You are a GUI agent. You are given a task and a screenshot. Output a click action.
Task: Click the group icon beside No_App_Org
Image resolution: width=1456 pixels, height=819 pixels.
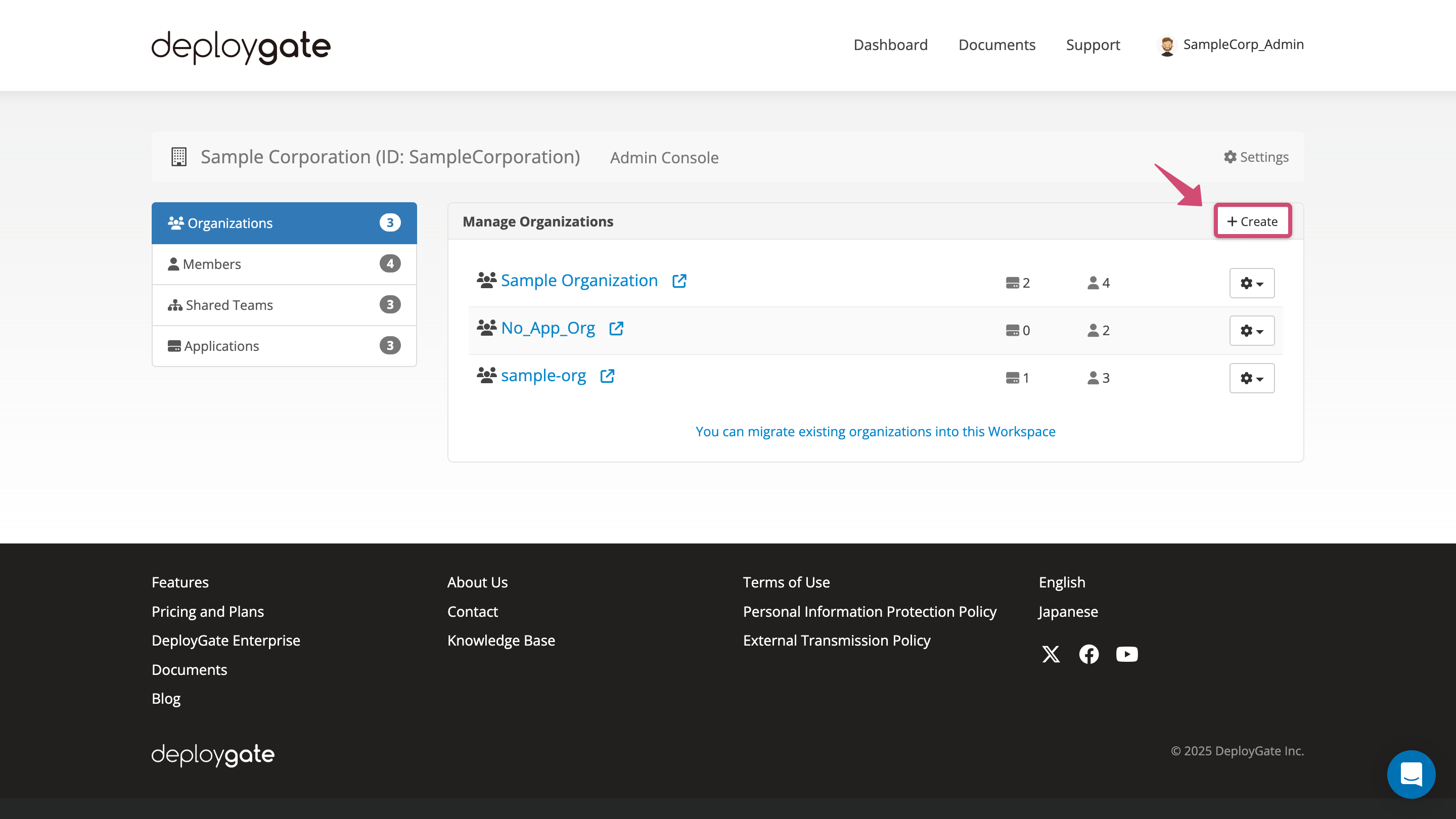click(x=486, y=327)
